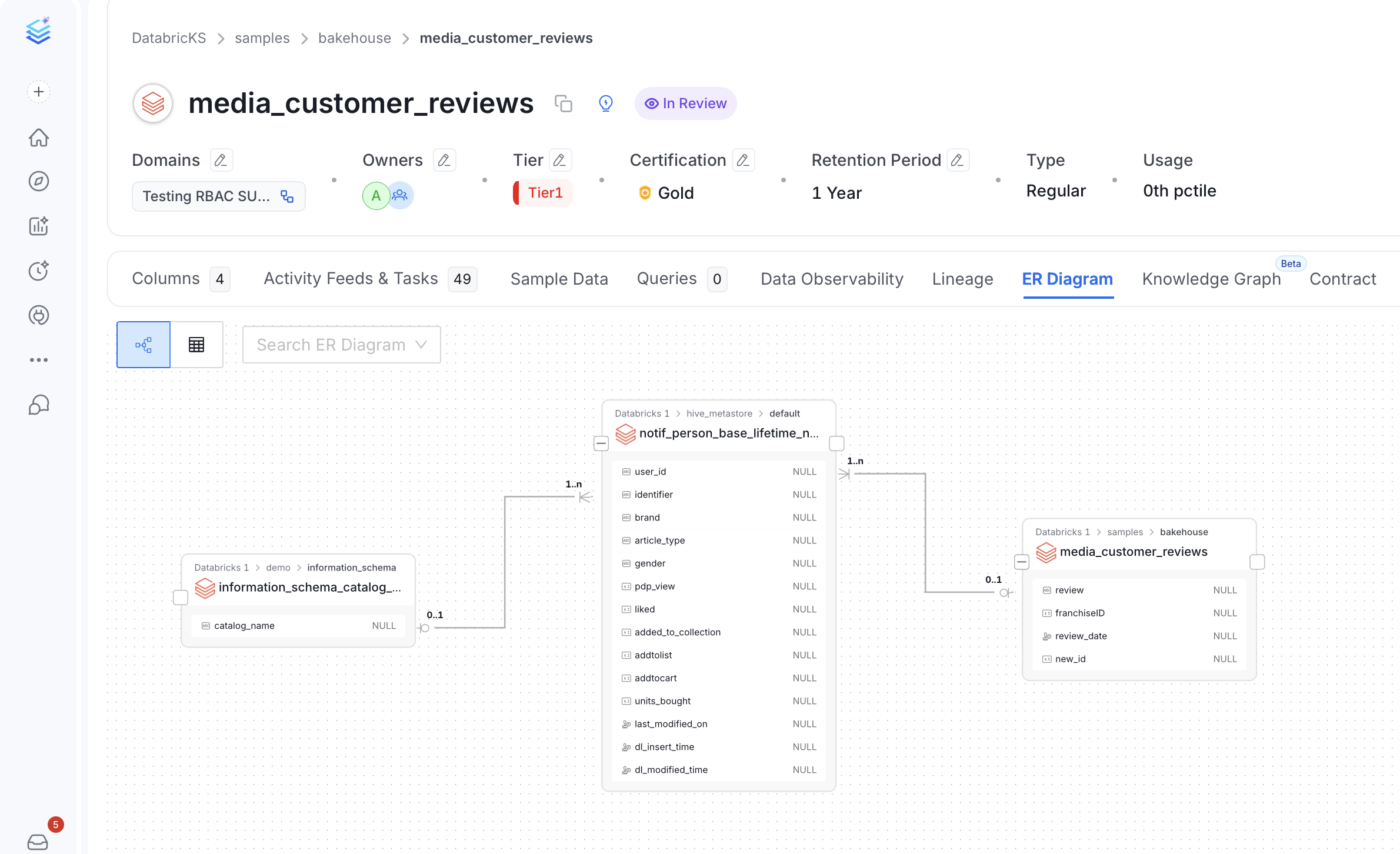
Task: Click the Beta label on Knowledge Graph
Action: click(1291, 263)
